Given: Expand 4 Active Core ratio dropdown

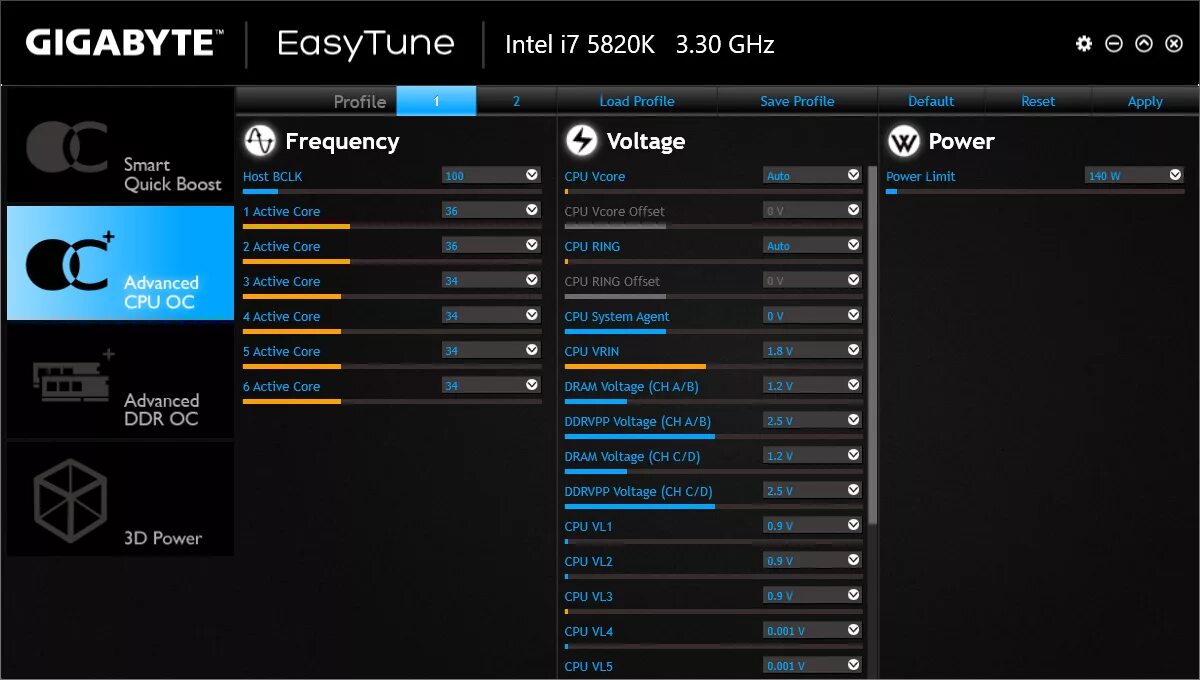Looking at the screenshot, I should click(532, 315).
